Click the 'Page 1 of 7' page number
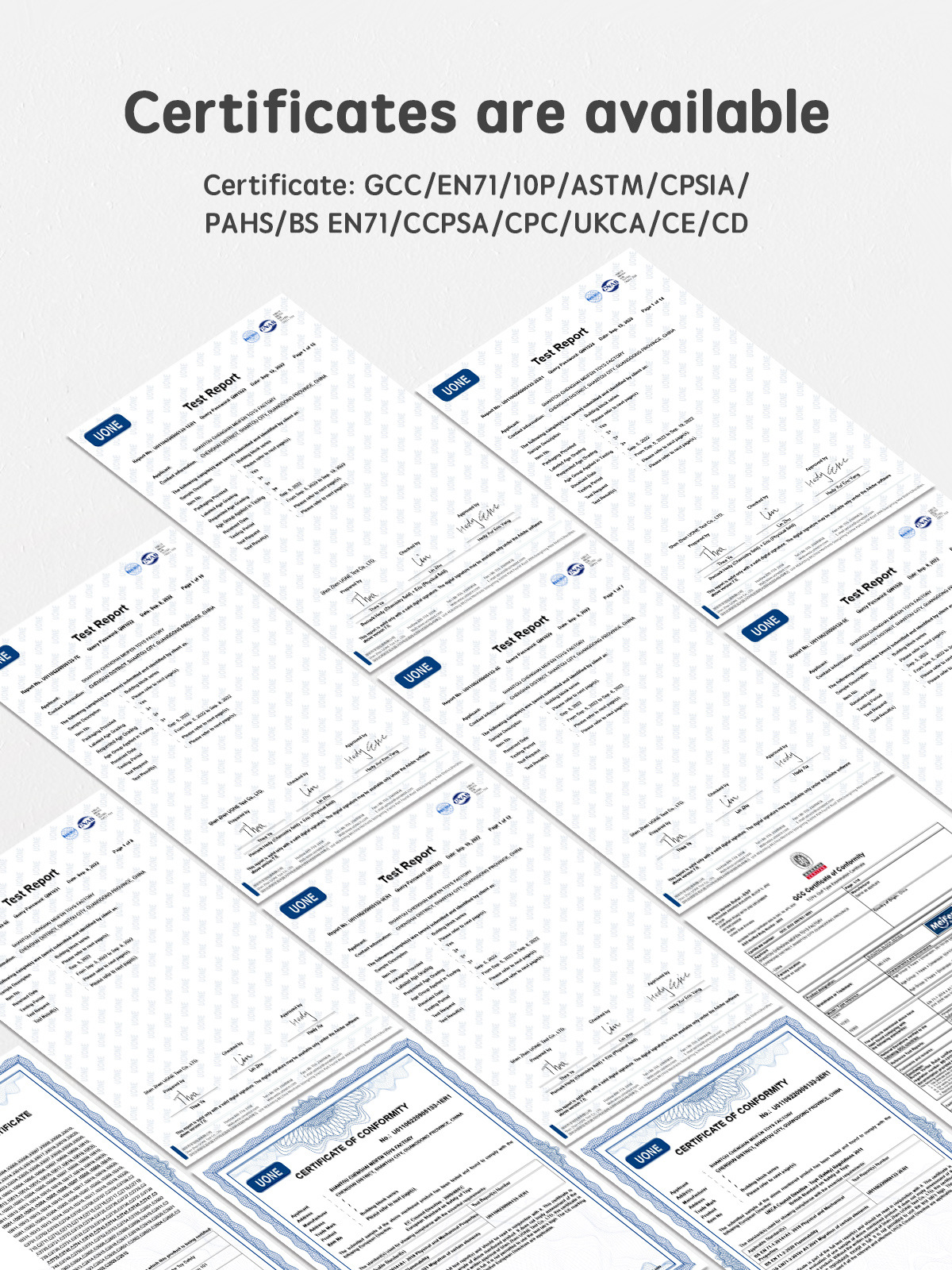The image size is (952, 1270). pos(614,591)
